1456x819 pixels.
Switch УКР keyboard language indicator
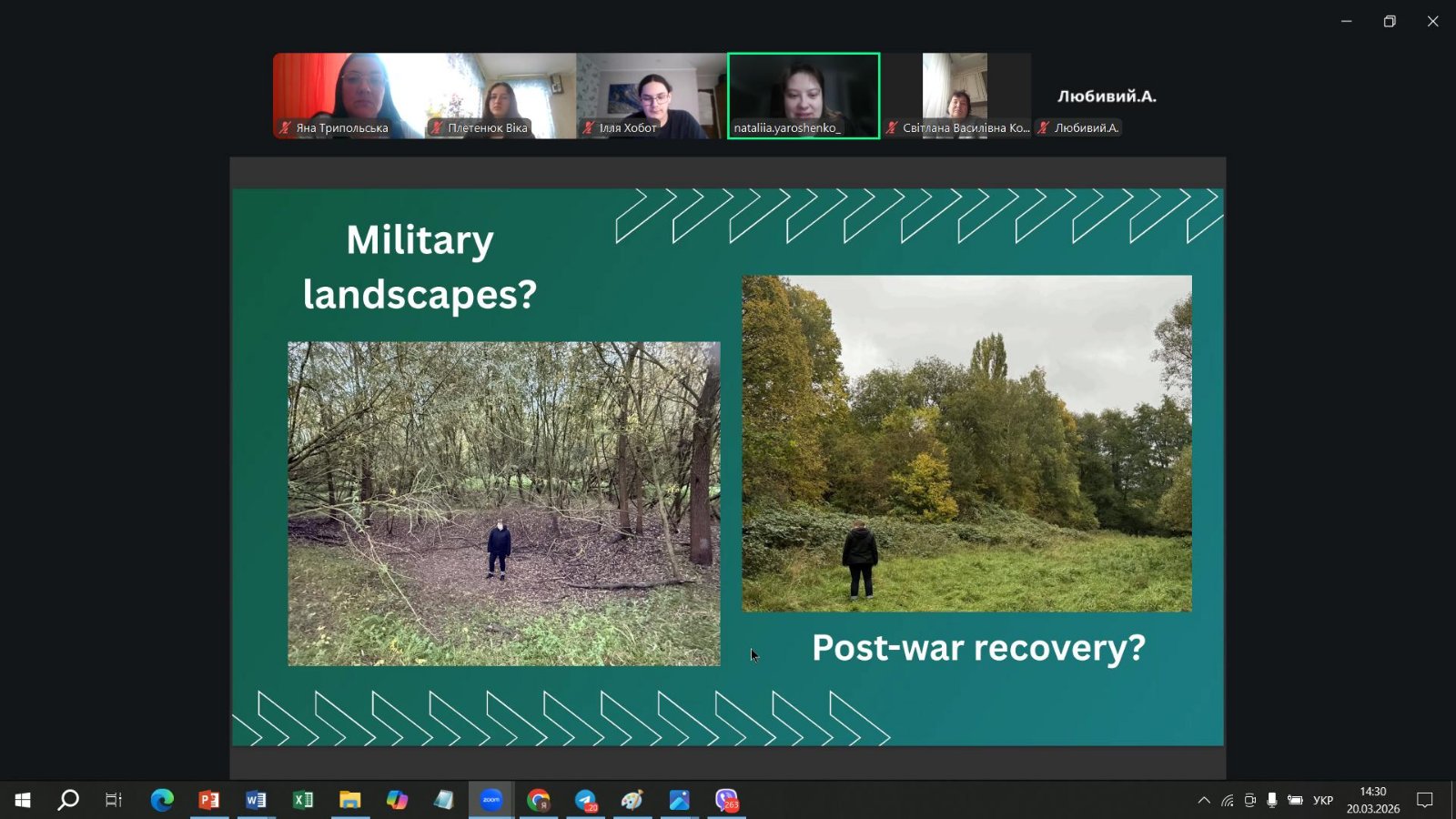[x=1322, y=801]
